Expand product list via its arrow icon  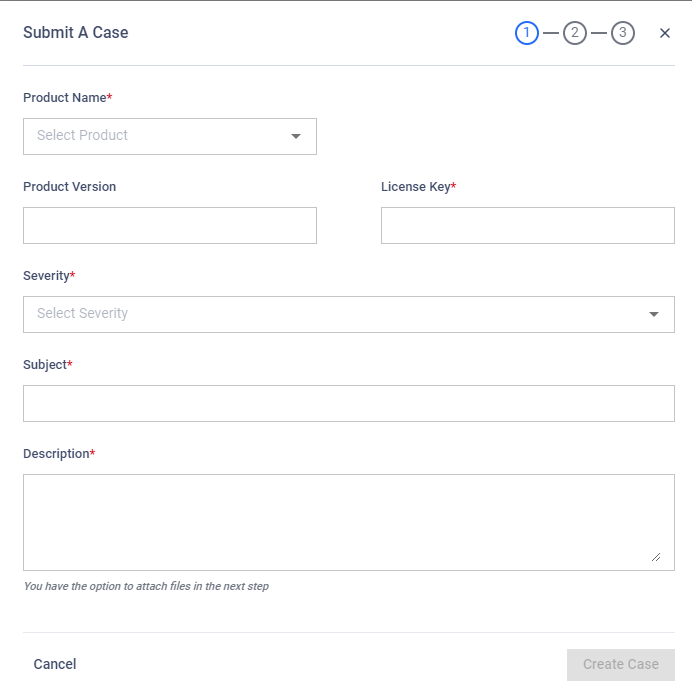pyautogui.click(x=296, y=137)
